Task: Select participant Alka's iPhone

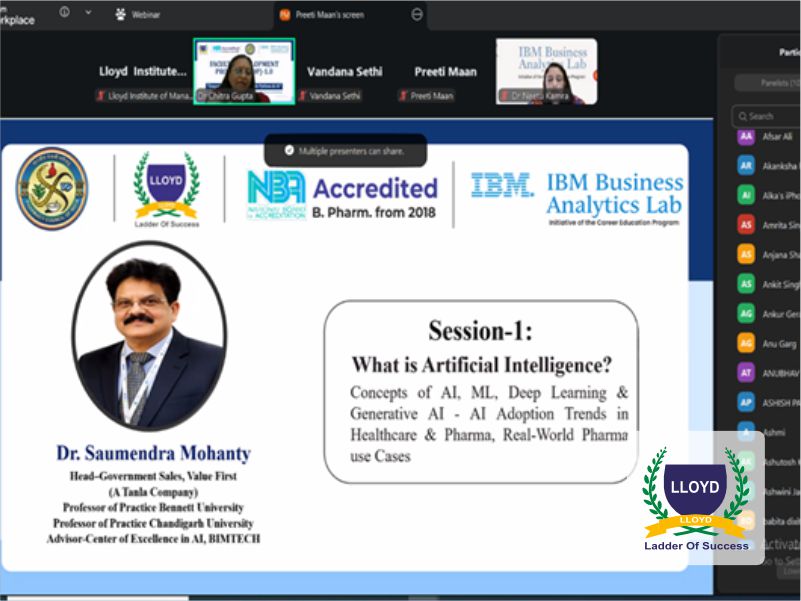Action: pyautogui.click(x=768, y=195)
